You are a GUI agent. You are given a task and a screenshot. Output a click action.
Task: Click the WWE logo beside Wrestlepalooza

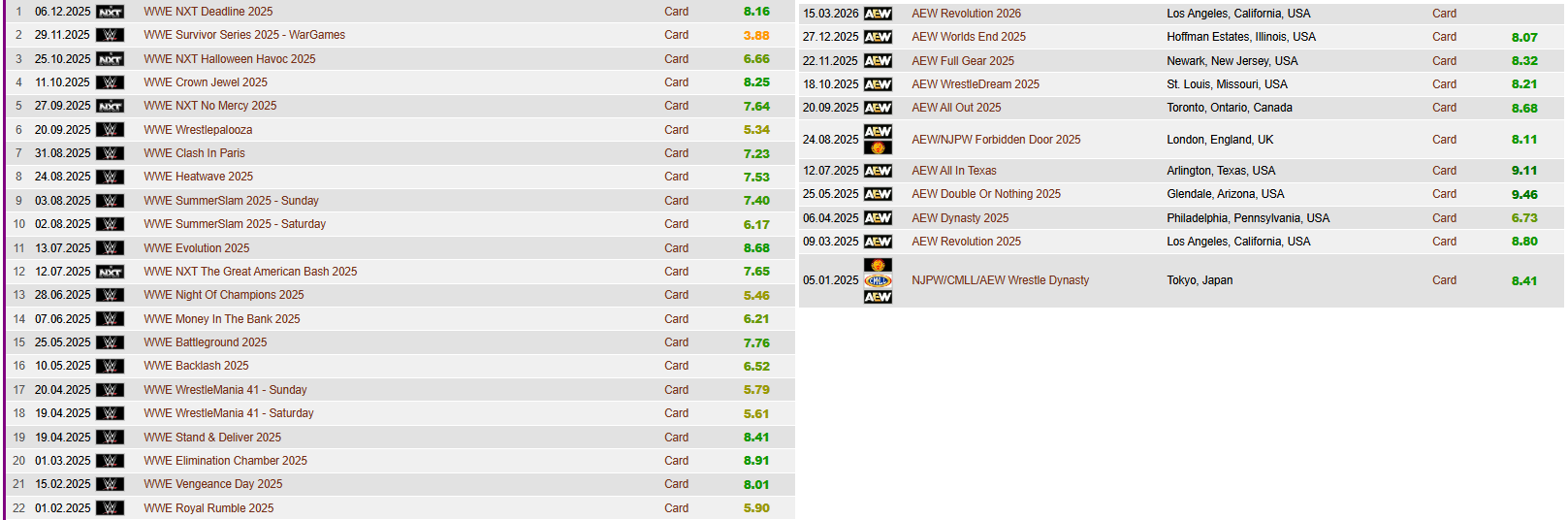tap(111, 130)
